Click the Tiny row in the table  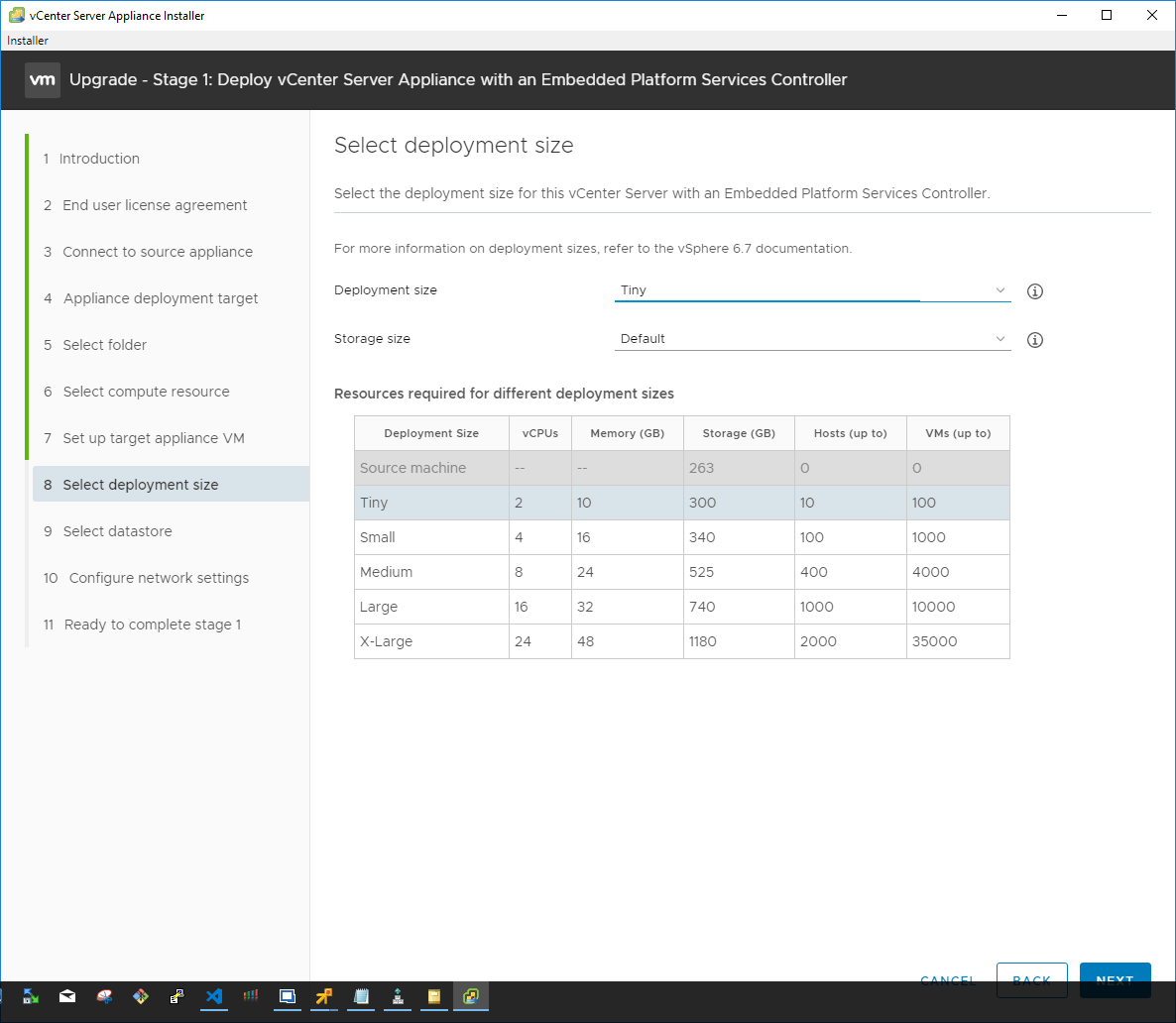click(682, 503)
